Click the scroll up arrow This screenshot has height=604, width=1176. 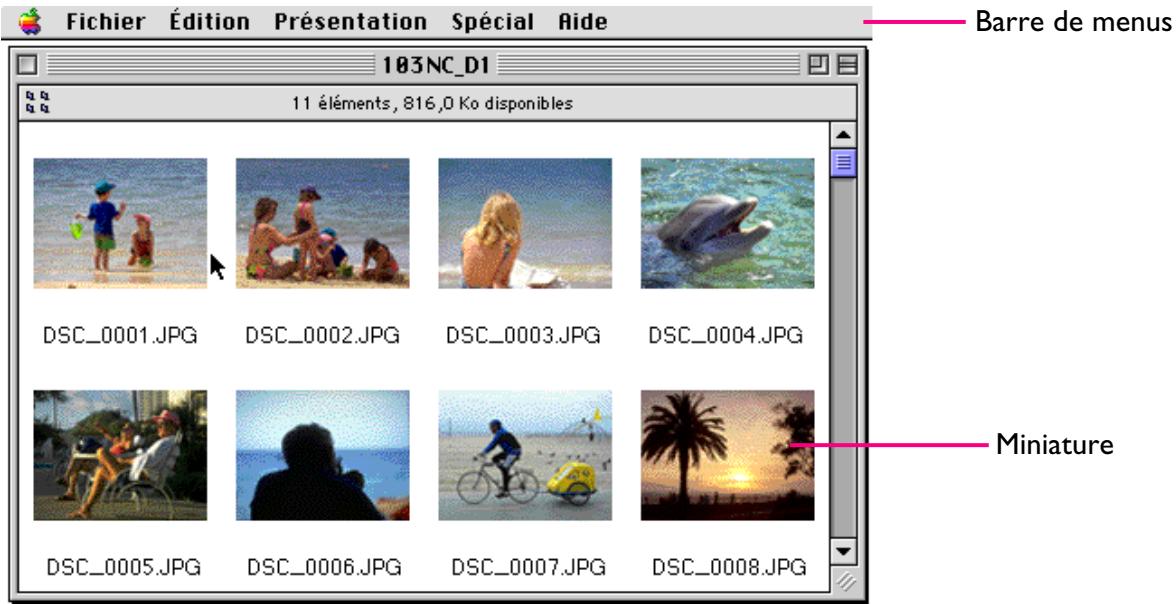(x=844, y=136)
